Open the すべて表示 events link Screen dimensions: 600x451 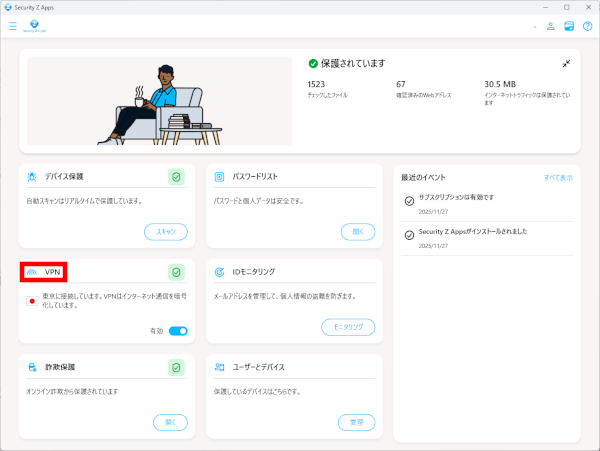coord(557,177)
